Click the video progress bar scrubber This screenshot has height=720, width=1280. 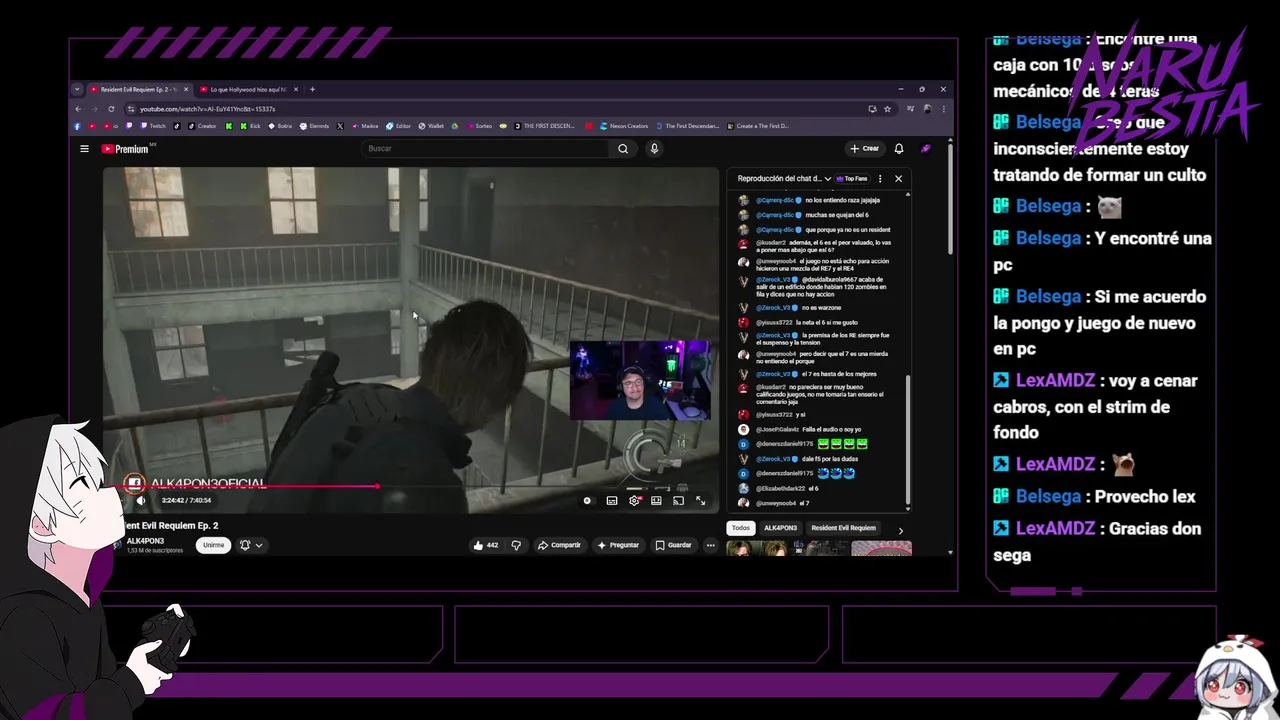[378, 487]
